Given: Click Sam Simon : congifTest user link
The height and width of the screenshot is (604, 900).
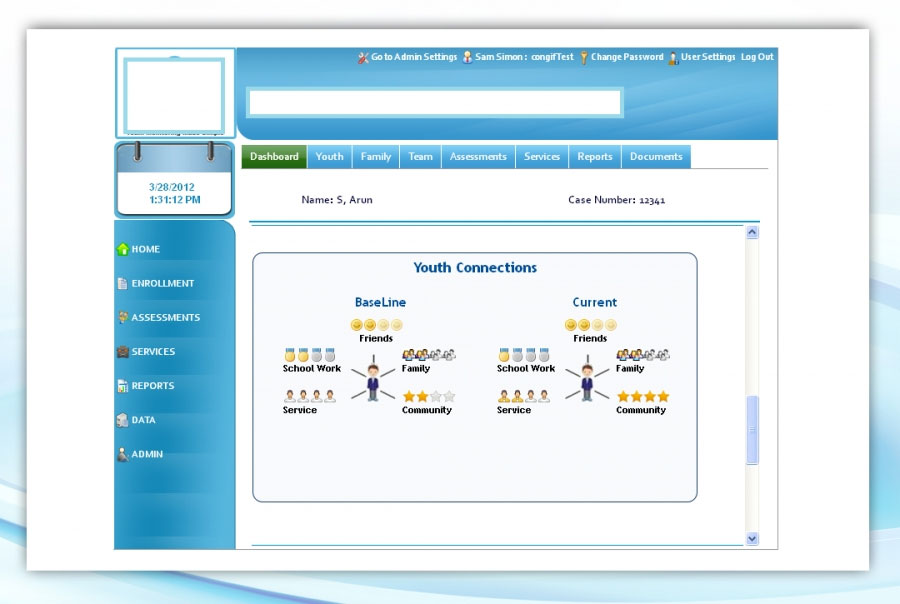Looking at the screenshot, I should coord(524,57).
